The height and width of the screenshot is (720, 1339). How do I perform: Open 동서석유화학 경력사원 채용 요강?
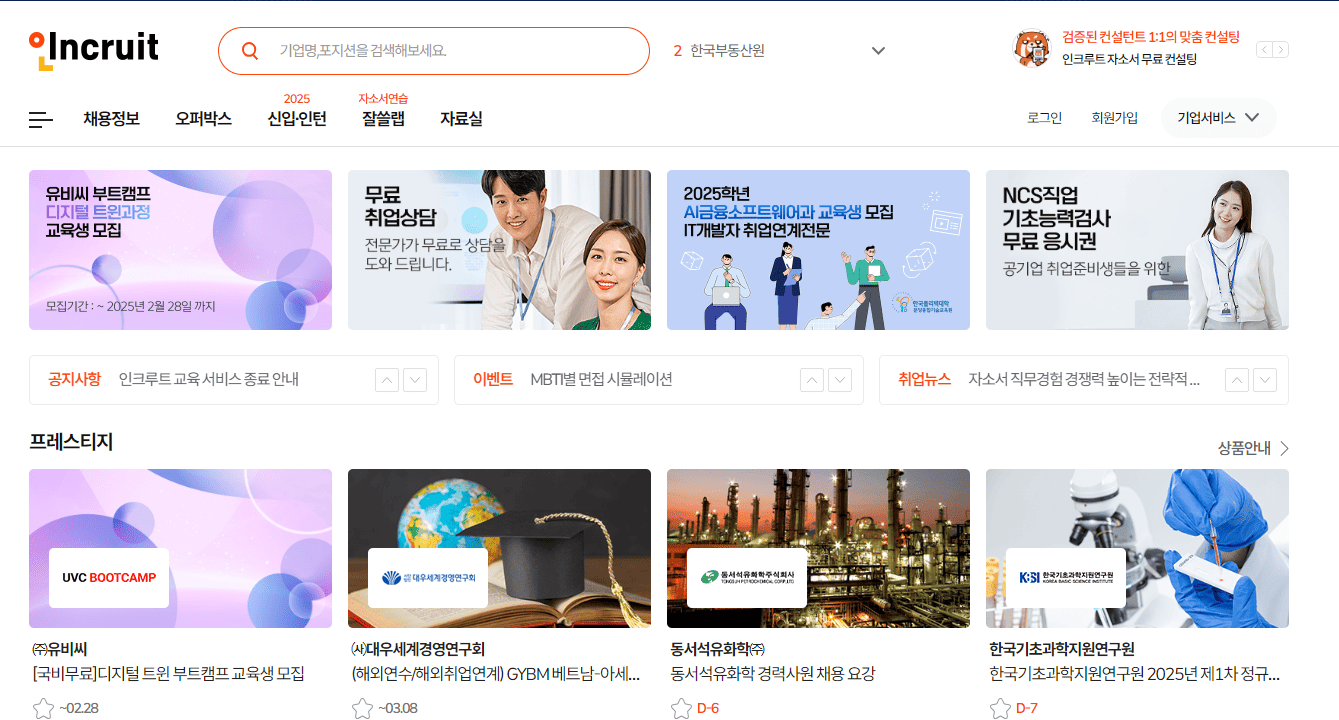tap(773, 674)
